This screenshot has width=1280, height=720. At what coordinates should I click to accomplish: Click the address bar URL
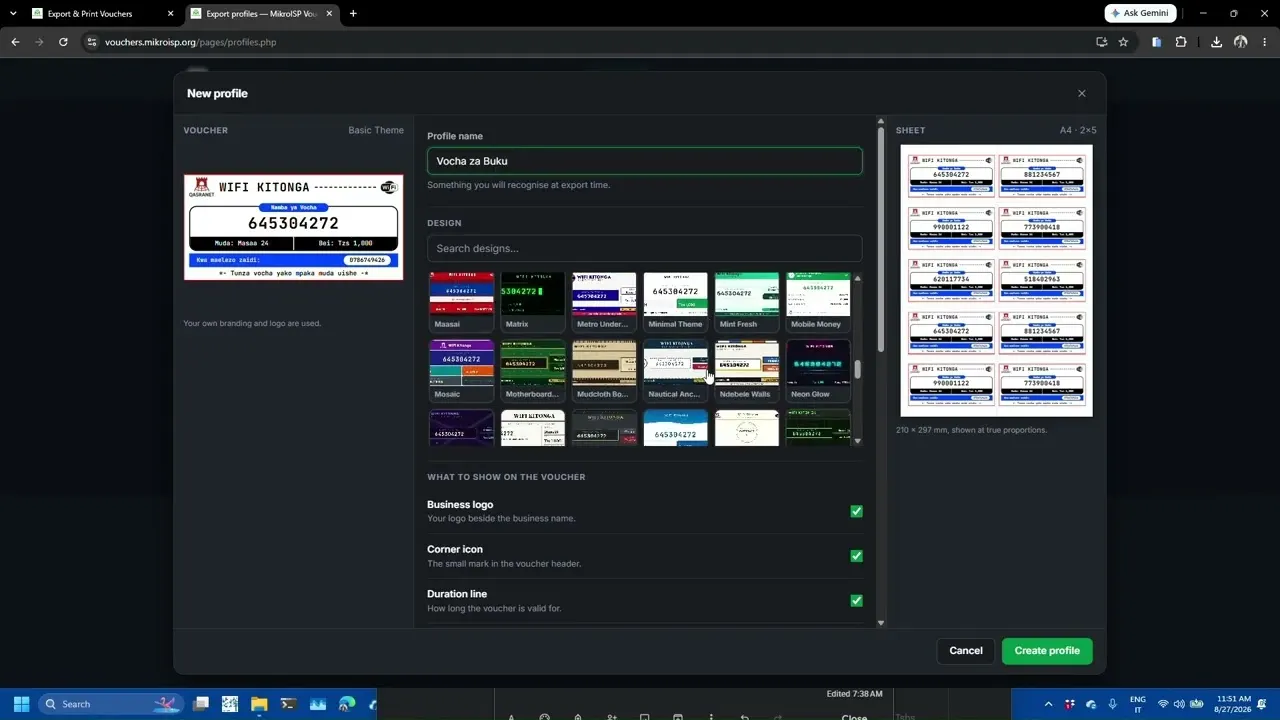[190, 42]
